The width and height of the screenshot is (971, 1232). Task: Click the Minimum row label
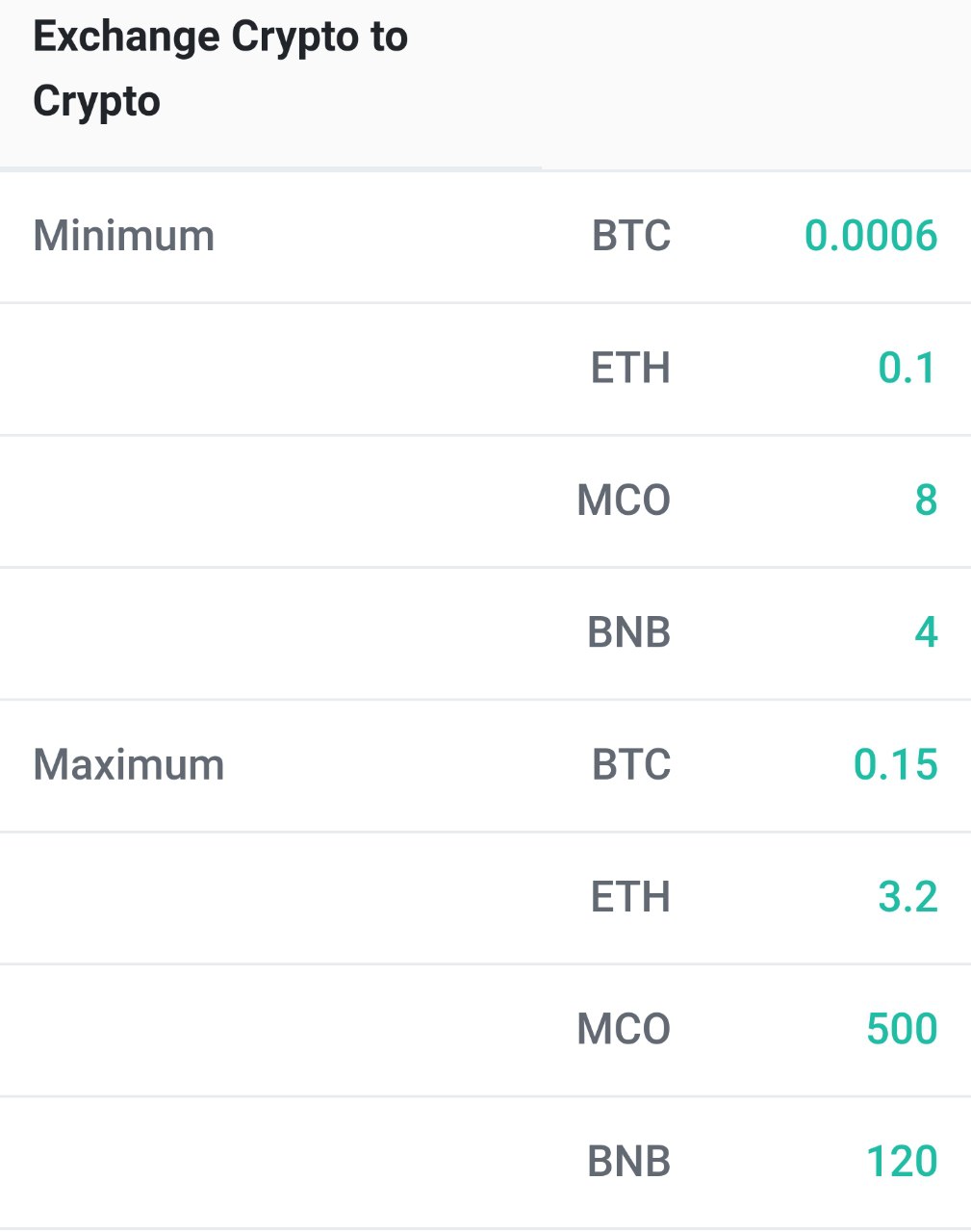[123, 236]
